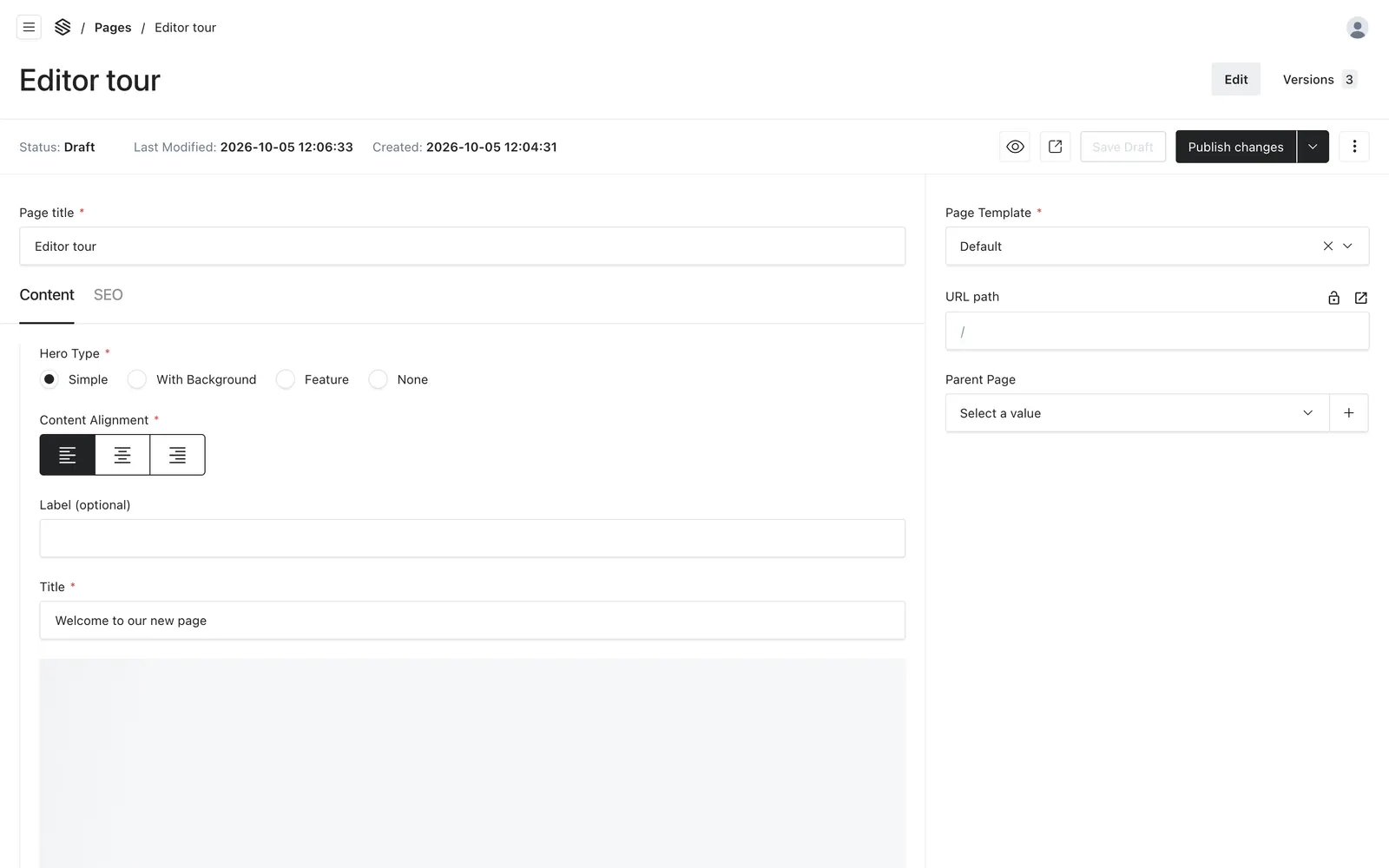
Task: Focus the URL path input field
Action: (1157, 332)
